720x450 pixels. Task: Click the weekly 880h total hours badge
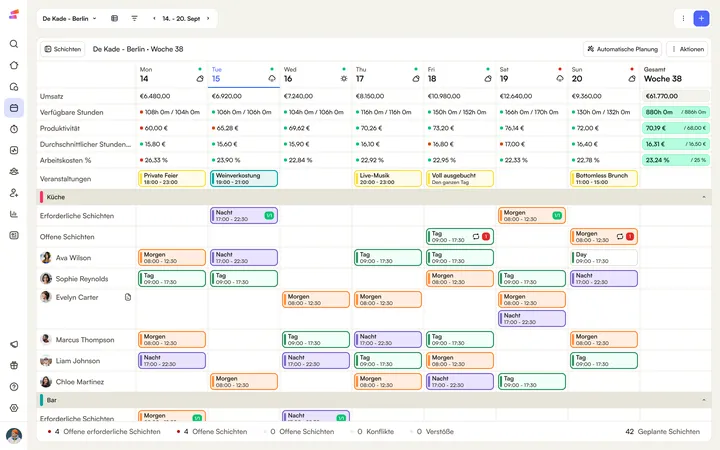675,112
